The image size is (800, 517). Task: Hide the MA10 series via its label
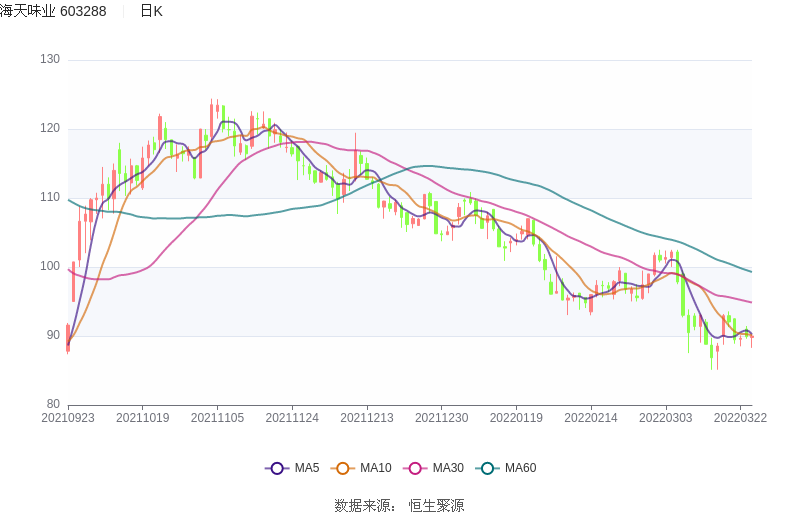click(375, 468)
